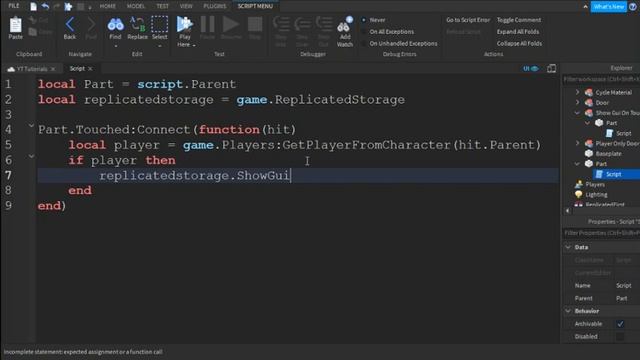This screenshot has width=640, height=360.
Task: Switch to the PLUGINS ribbon tab
Action: click(215, 6)
